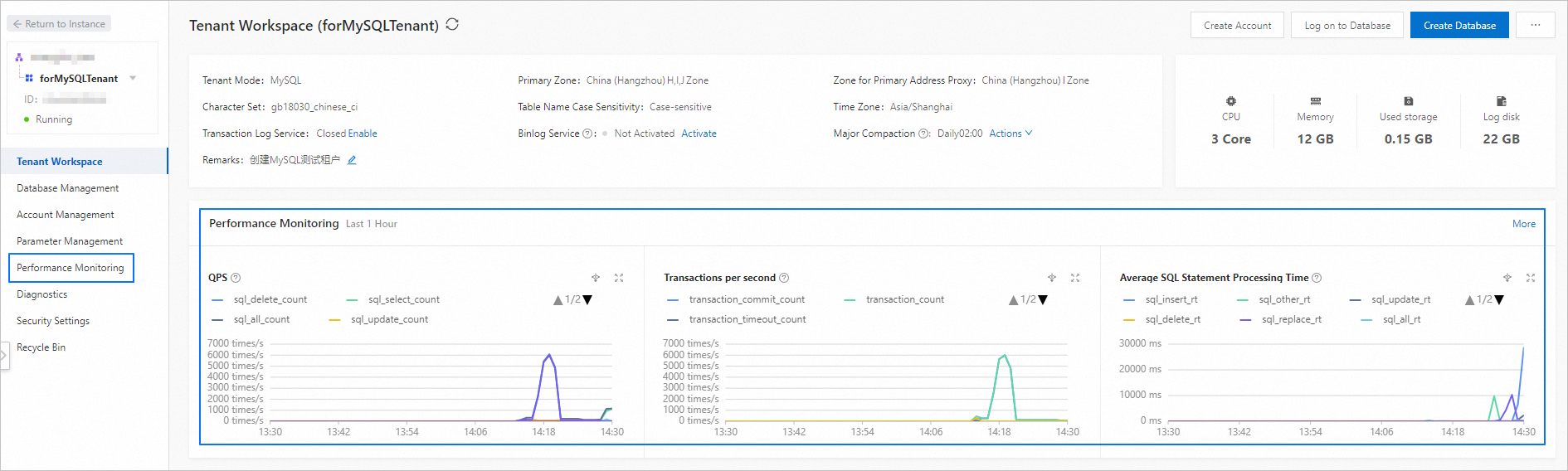Edit remarks with the pencil icon
This screenshot has width=1568, height=471.
352,160
